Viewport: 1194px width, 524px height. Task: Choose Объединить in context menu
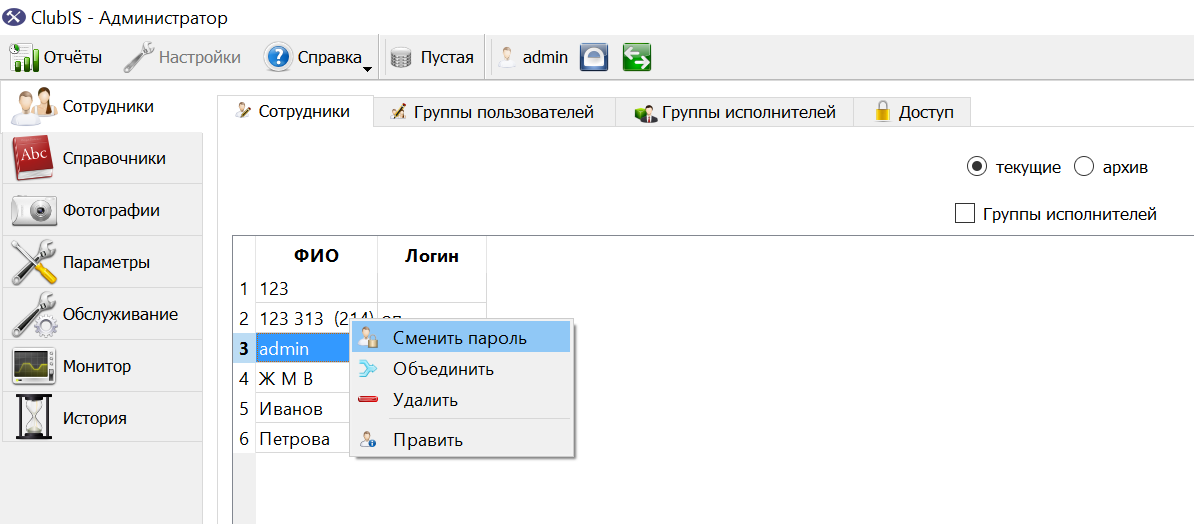[461, 369]
